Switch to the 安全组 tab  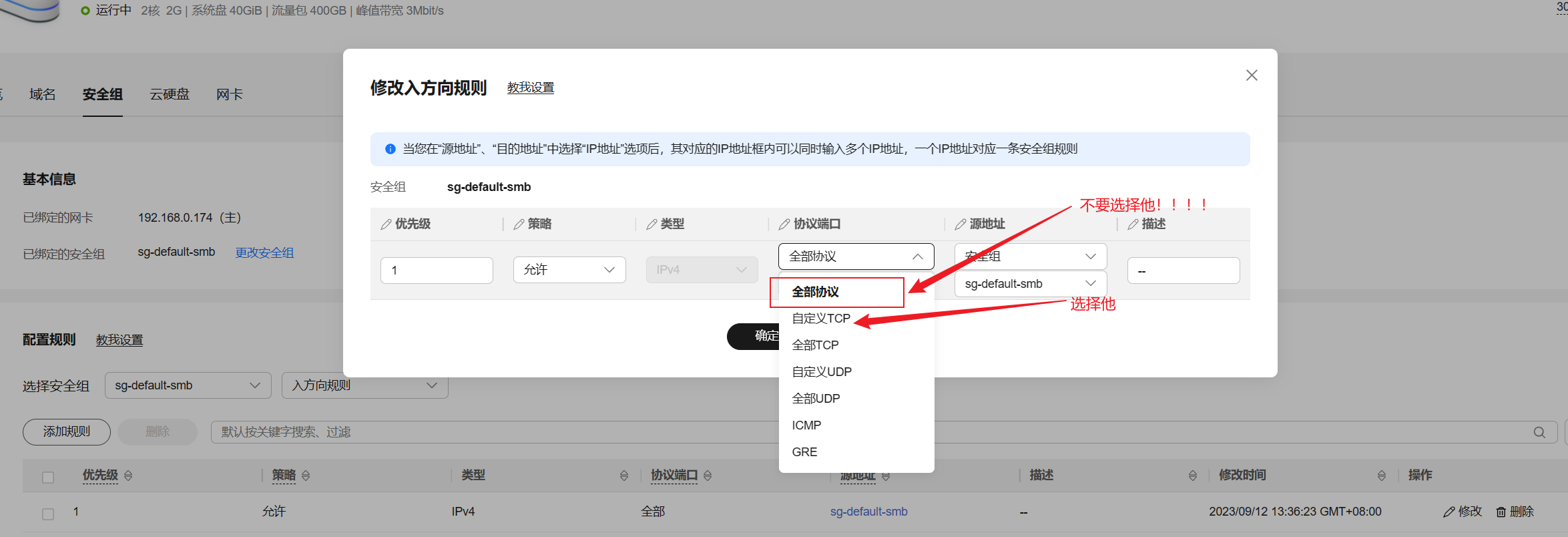pyautogui.click(x=103, y=94)
